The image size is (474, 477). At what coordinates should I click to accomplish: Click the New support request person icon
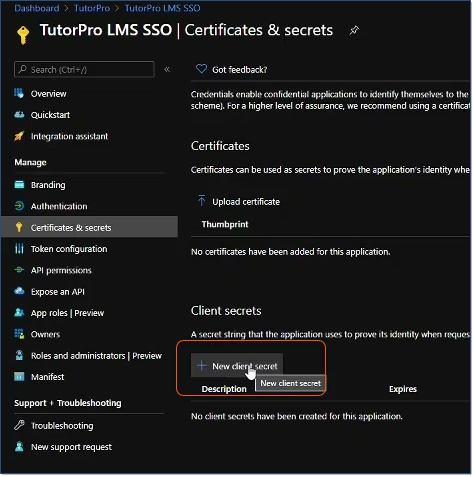pos(19,447)
